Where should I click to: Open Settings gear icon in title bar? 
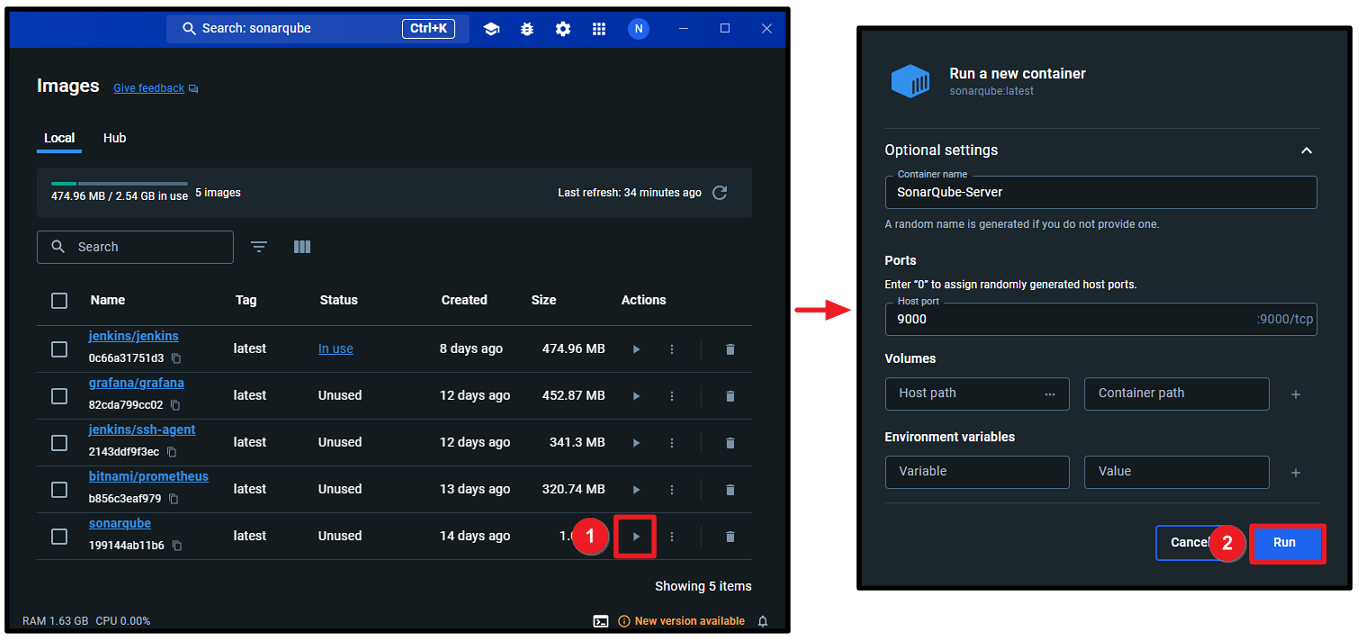(563, 29)
